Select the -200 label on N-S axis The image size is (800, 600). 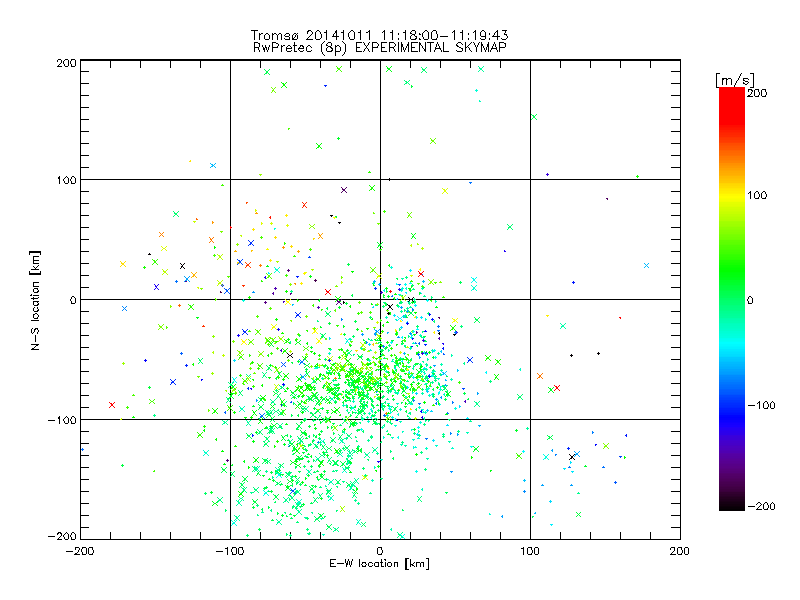click(x=62, y=536)
